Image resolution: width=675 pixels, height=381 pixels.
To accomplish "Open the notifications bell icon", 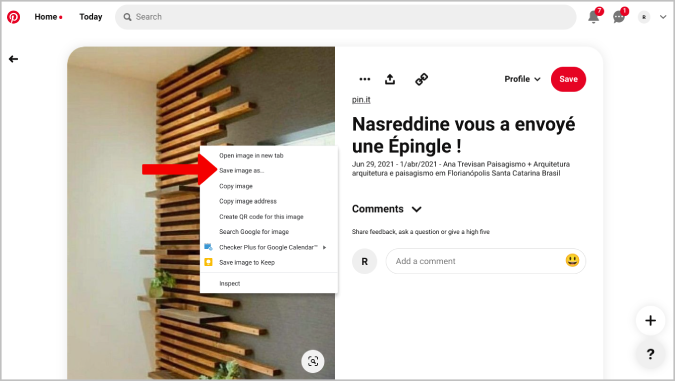I will click(x=594, y=17).
